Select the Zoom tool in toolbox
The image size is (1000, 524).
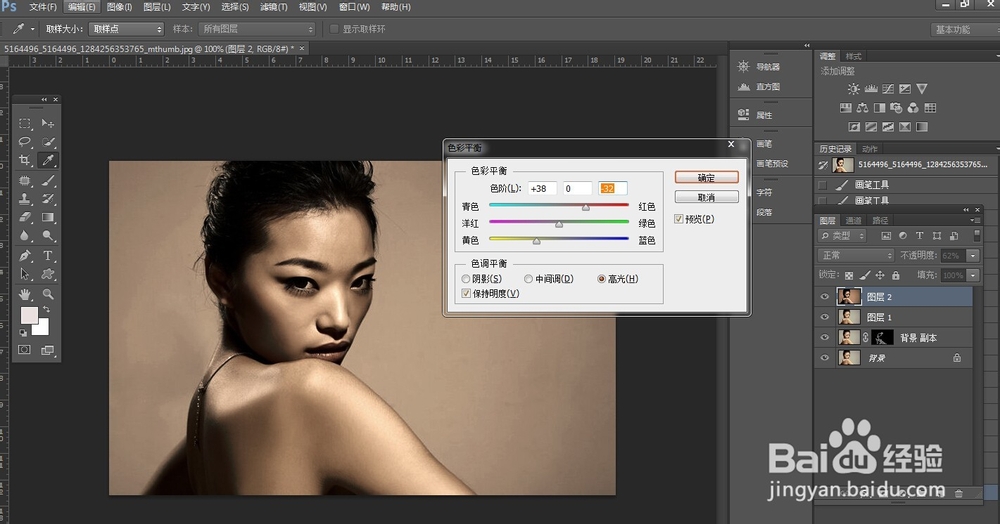(x=48, y=294)
